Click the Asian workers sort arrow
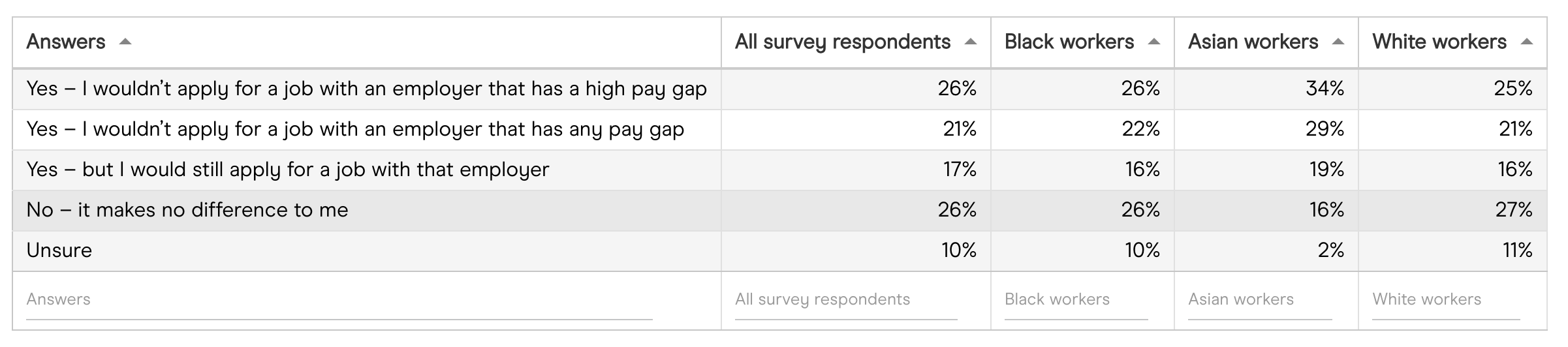This screenshot has width=1568, height=347. tap(1338, 42)
